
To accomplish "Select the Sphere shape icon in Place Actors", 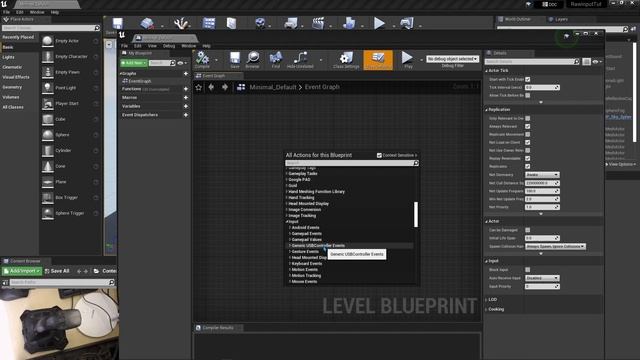I will click(x=48, y=135).
